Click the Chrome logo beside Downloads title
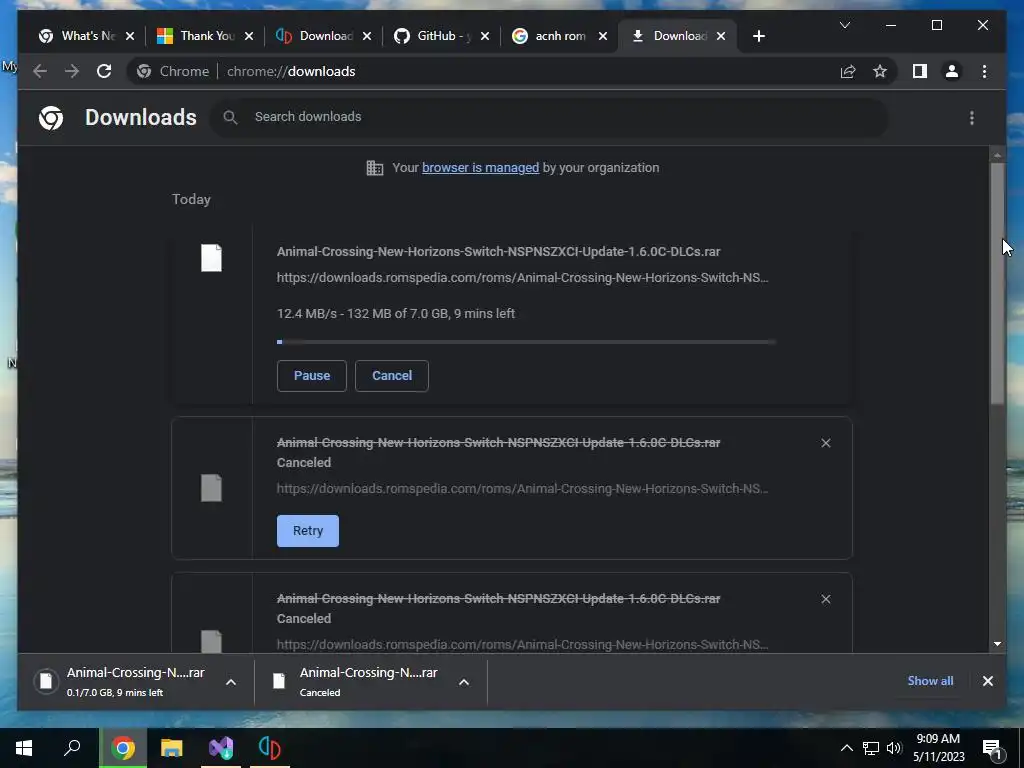1024x768 pixels. (x=51, y=118)
